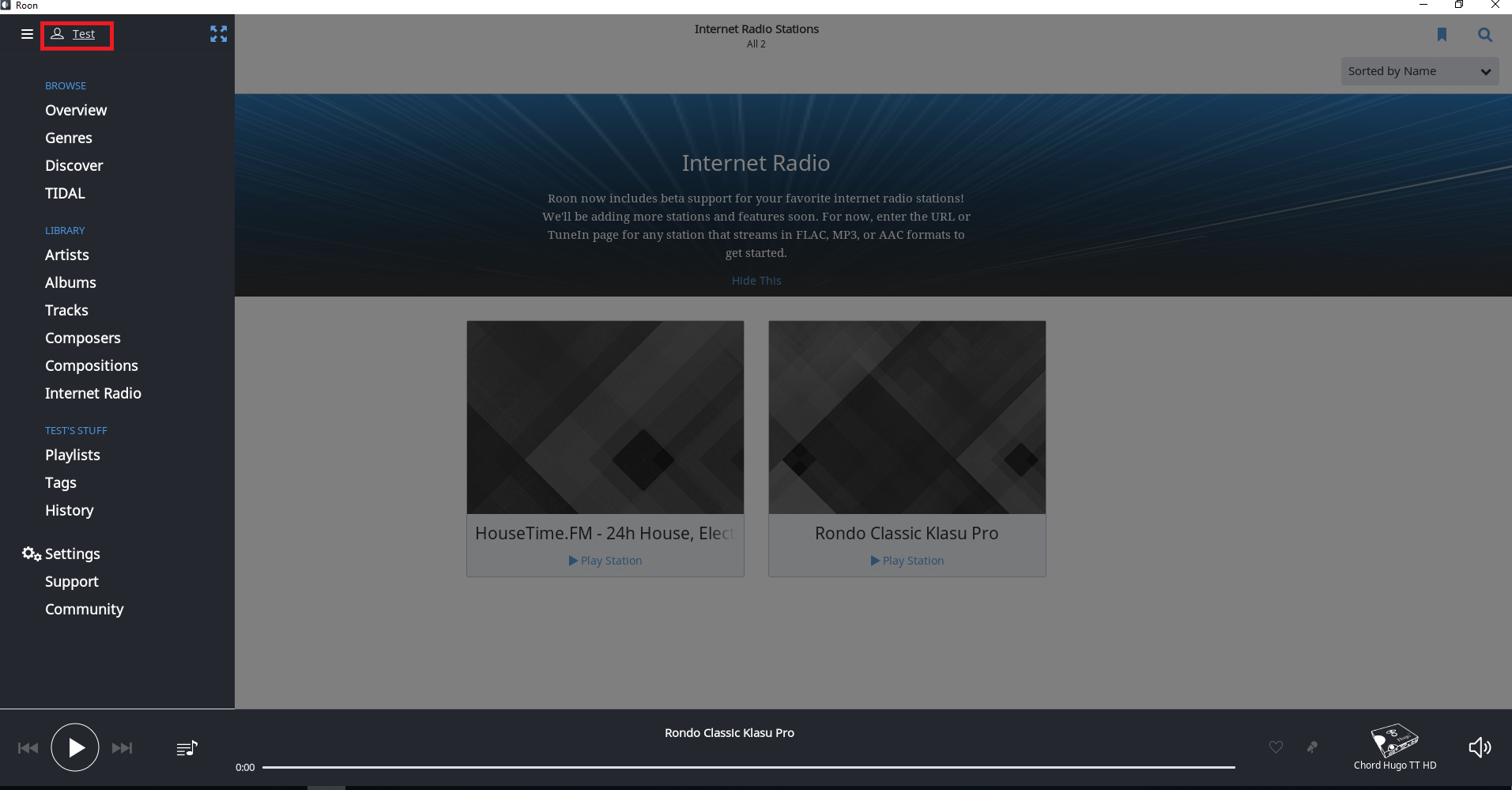The image size is (1512, 790).
Task: Go to Overview in Browse
Action: pyautogui.click(x=76, y=110)
